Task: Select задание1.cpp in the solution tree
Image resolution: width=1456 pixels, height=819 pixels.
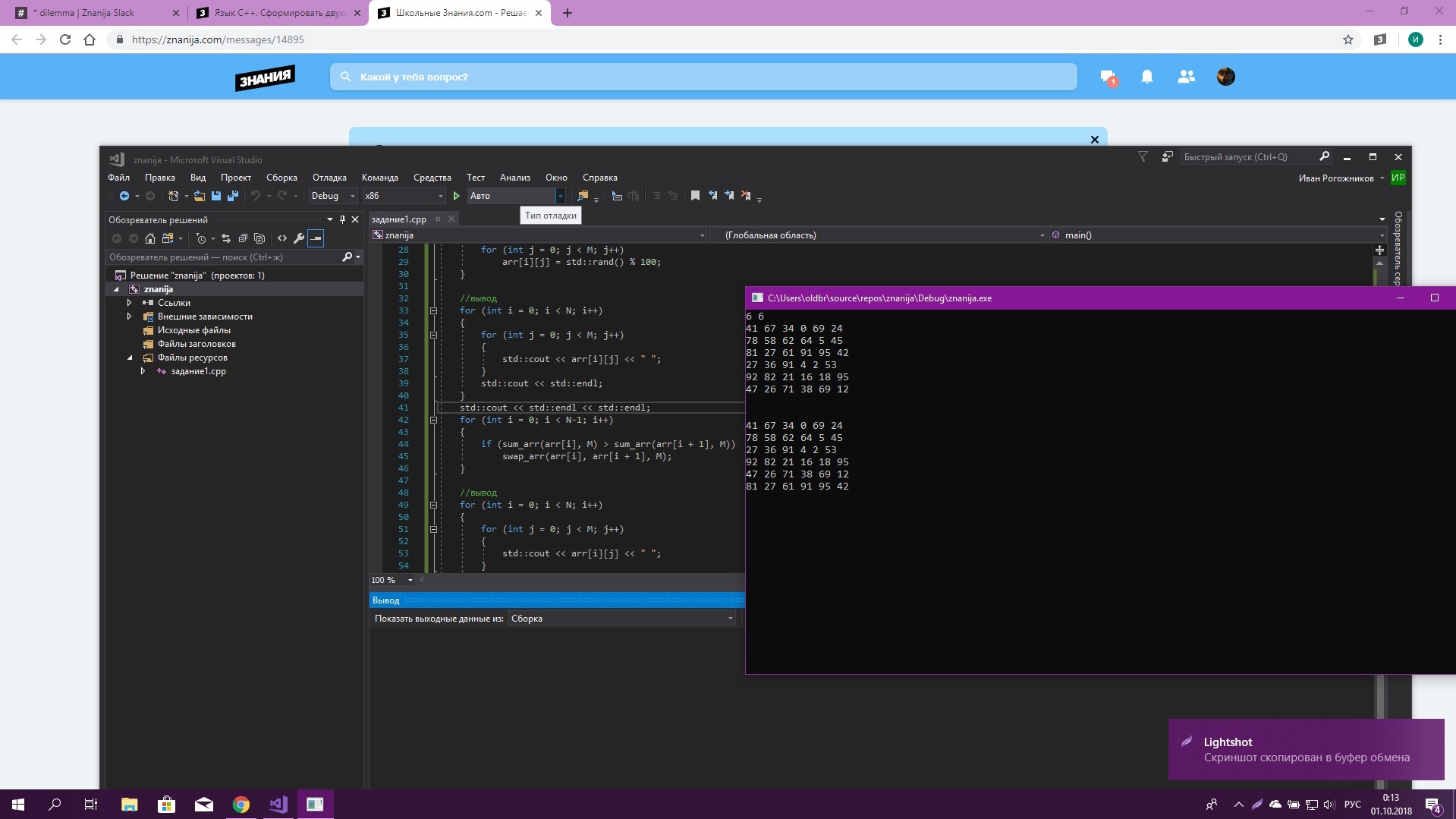Action: point(198,371)
